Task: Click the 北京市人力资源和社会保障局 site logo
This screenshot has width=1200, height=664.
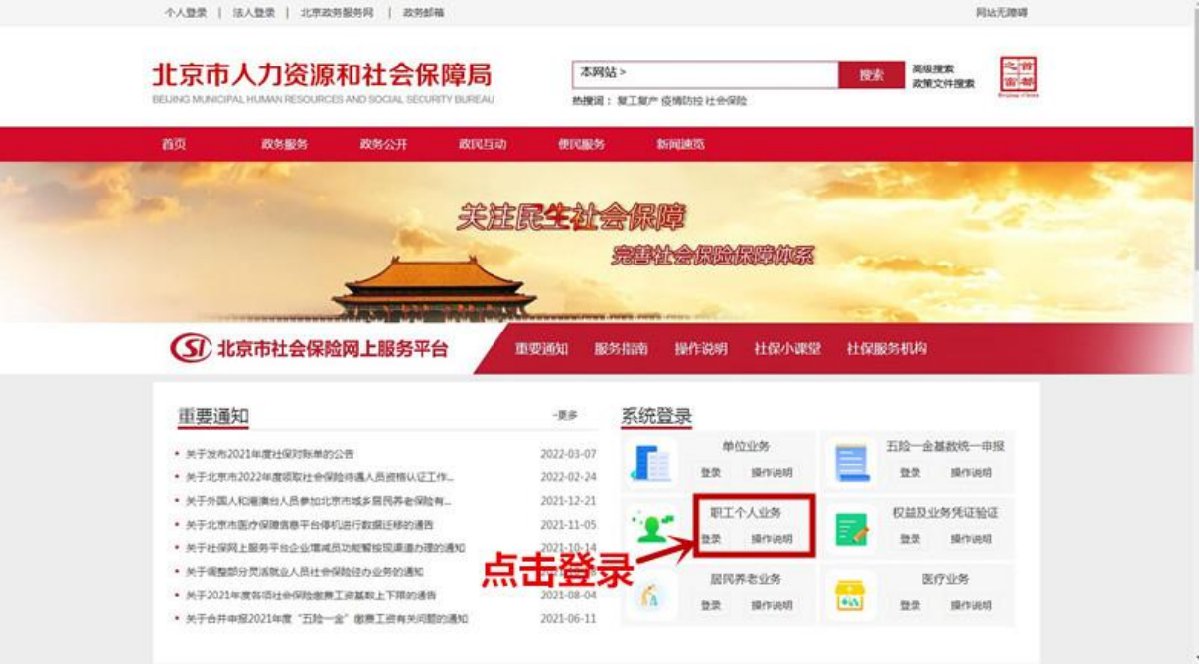Action: point(322,83)
